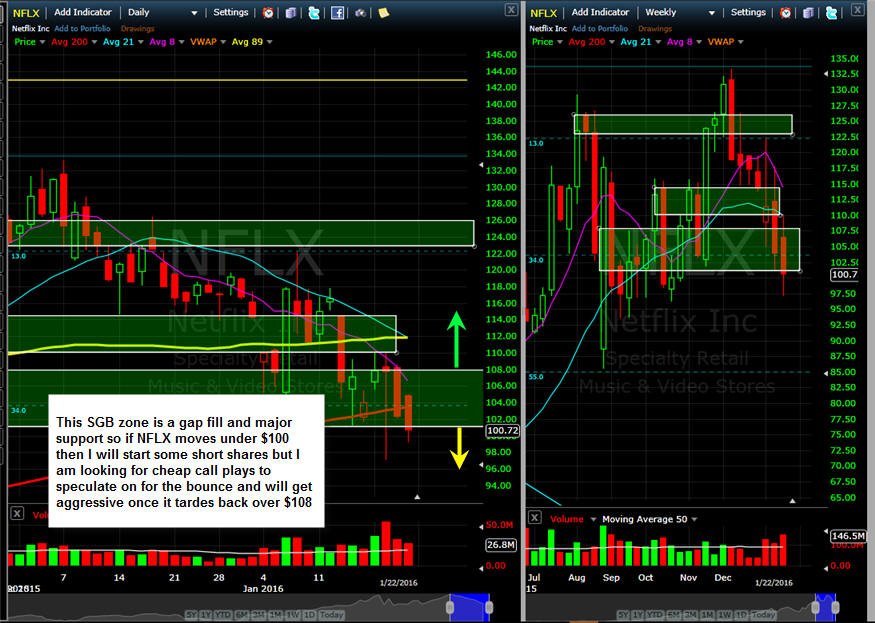Open the alarm clock icon in the Weekly chart
This screenshot has width=875, height=623.
pyautogui.click(x=786, y=12)
